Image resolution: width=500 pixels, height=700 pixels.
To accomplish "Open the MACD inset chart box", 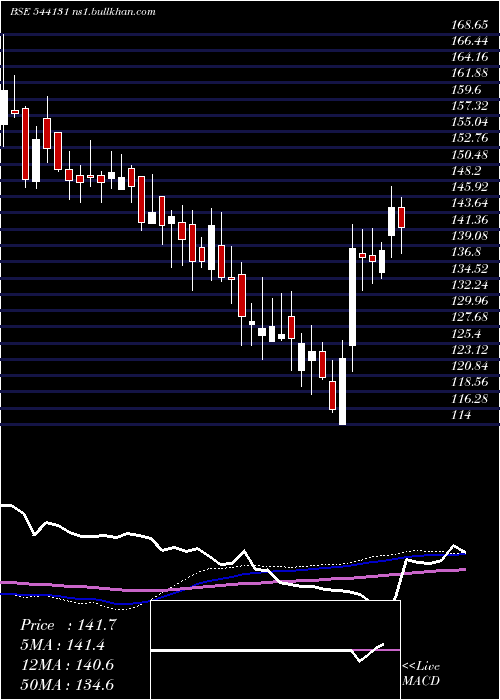I will point(275,650).
